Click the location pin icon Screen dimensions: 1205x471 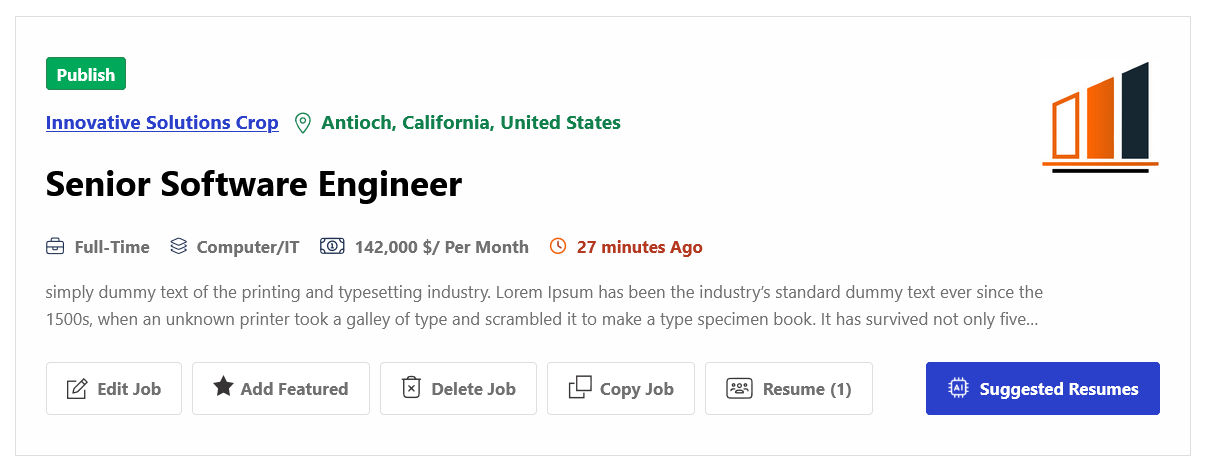tap(302, 123)
